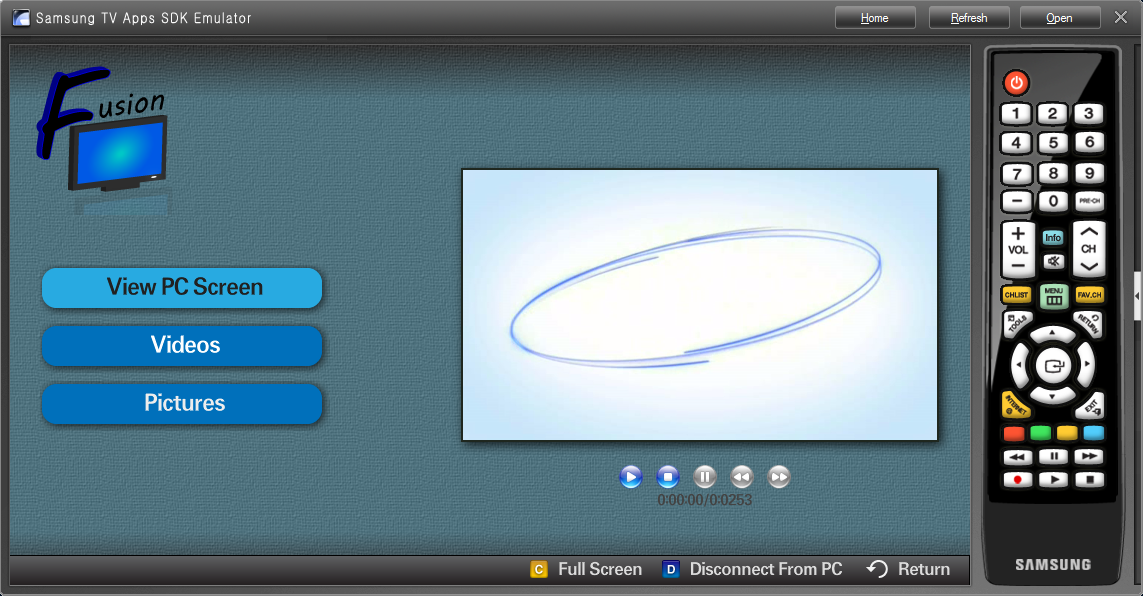Click the grey fast-forward button under the preview
The height and width of the screenshot is (596, 1143).
(779, 477)
